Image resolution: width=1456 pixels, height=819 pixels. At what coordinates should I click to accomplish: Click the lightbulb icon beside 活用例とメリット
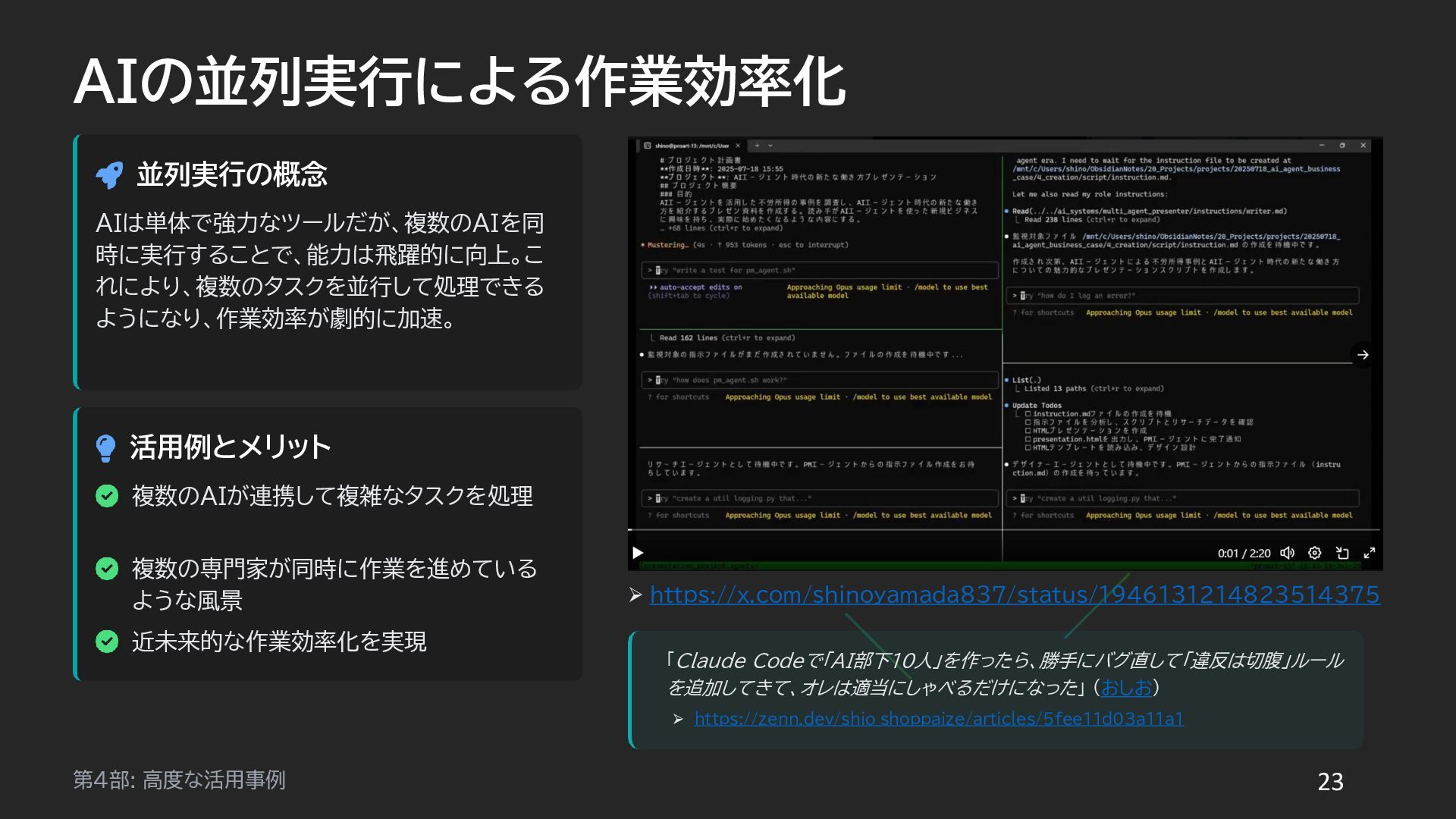[x=106, y=447]
